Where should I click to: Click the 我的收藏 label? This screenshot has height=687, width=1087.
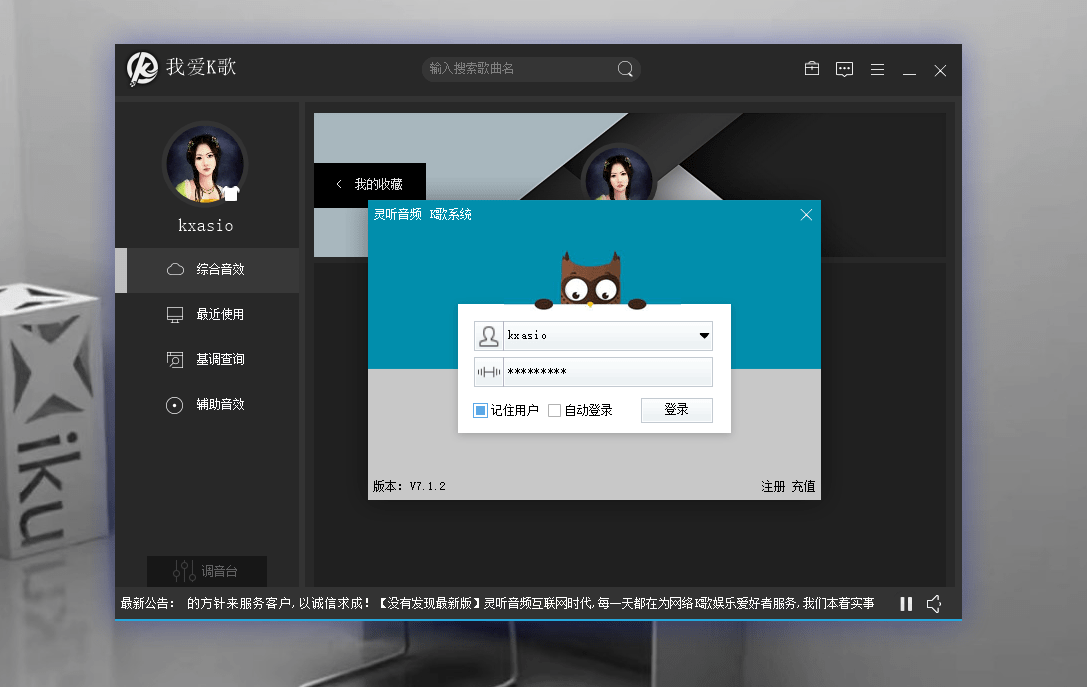pyautogui.click(x=379, y=184)
